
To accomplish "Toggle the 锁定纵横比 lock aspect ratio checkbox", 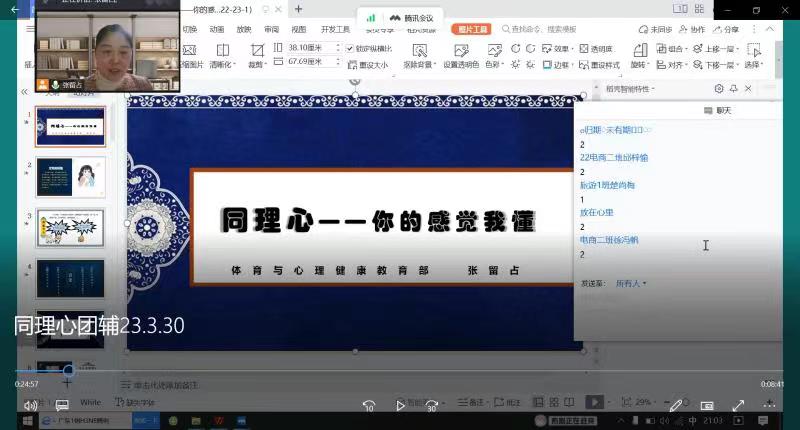I will [351, 48].
